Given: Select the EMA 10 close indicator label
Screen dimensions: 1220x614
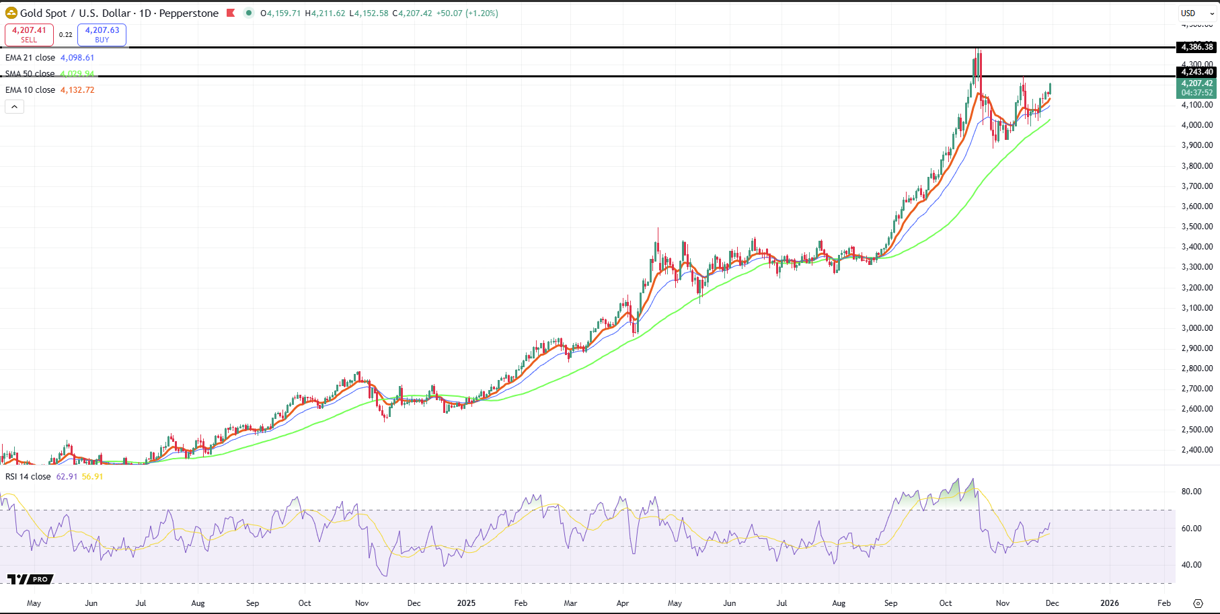Looking at the screenshot, I should click(30, 90).
